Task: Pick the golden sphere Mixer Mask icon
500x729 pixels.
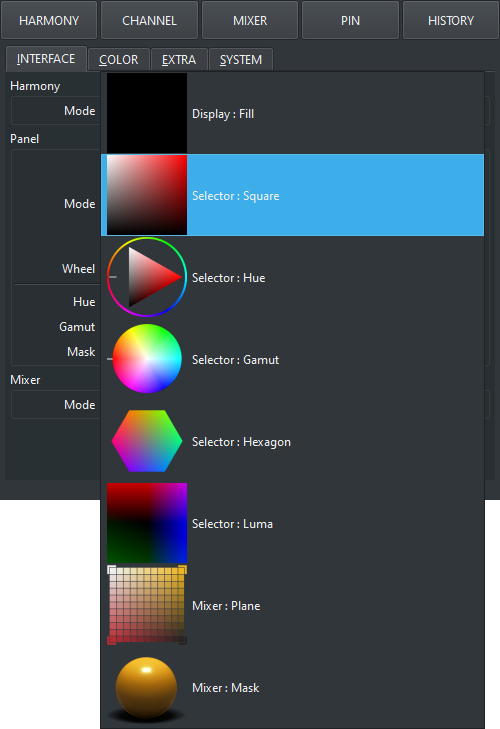Action: (147, 689)
